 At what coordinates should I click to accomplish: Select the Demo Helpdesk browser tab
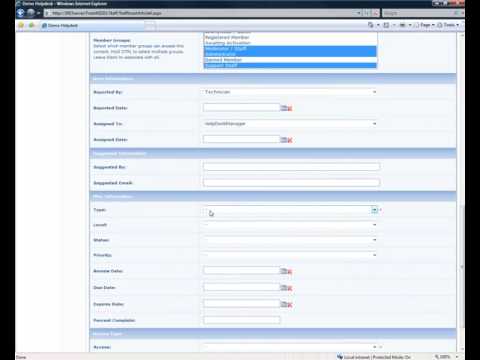tap(93, 26)
